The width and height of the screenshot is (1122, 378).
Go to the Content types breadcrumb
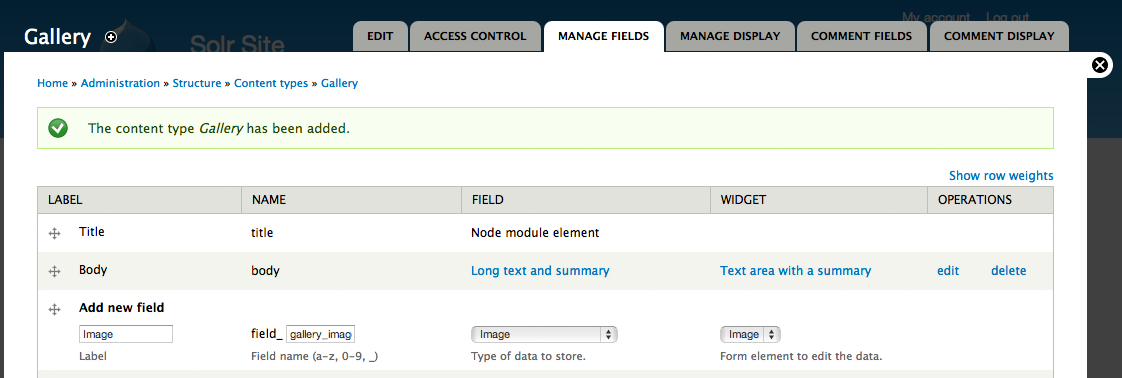271,83
